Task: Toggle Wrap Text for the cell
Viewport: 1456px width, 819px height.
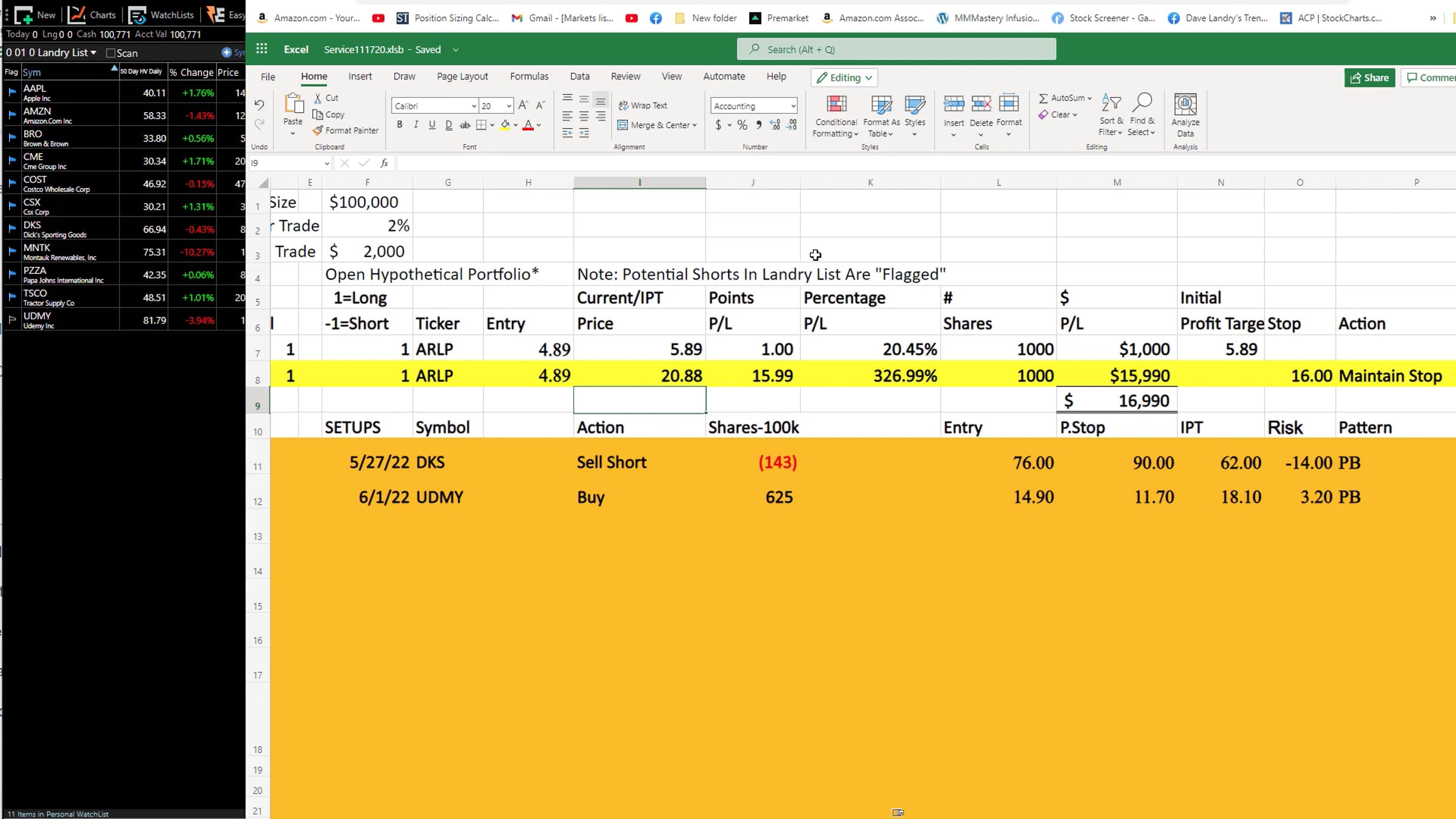Action: click(x=642, y=106)
